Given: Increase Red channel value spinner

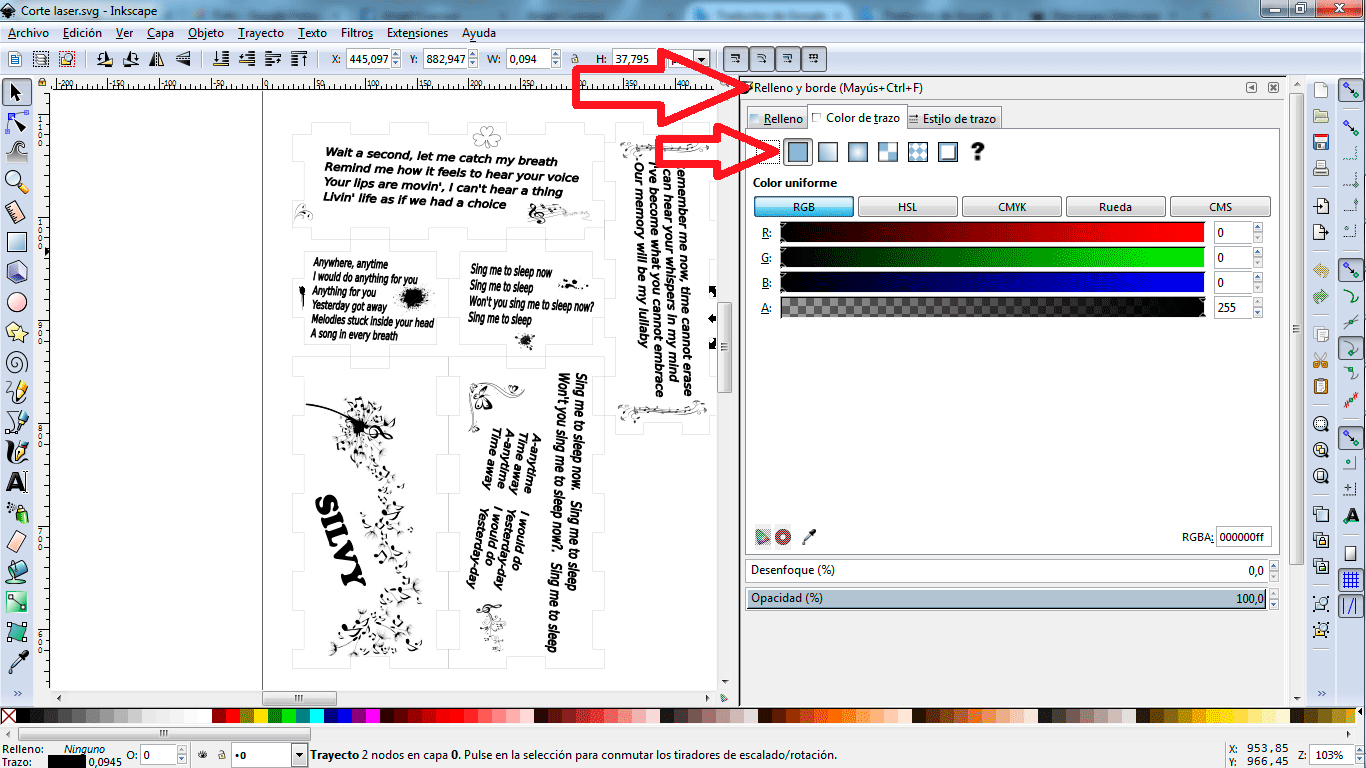Looking at the screenshot, I should [1258, 228].
